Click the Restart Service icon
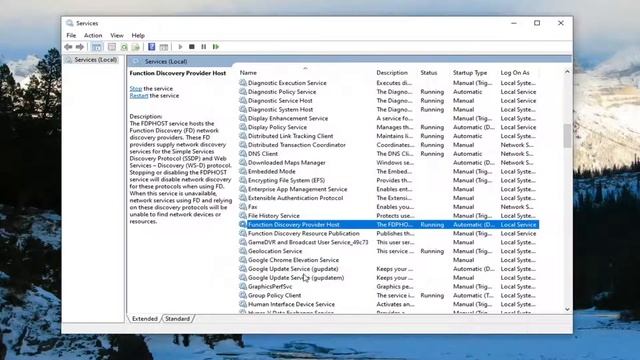 coord(216,47)
